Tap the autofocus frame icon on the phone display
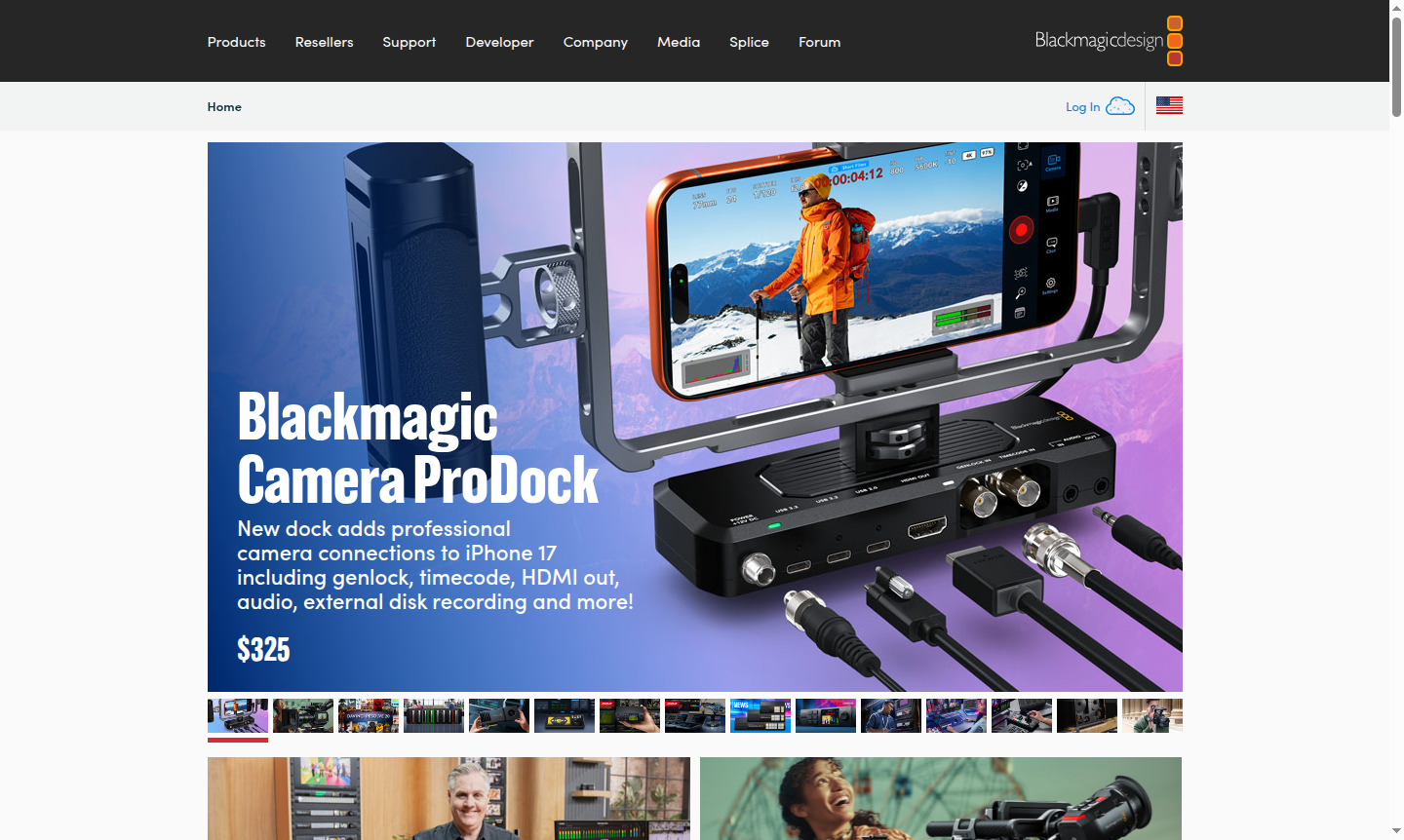Image resolution: width=1404 pixels, height=840 pixels. point(1023,164)
